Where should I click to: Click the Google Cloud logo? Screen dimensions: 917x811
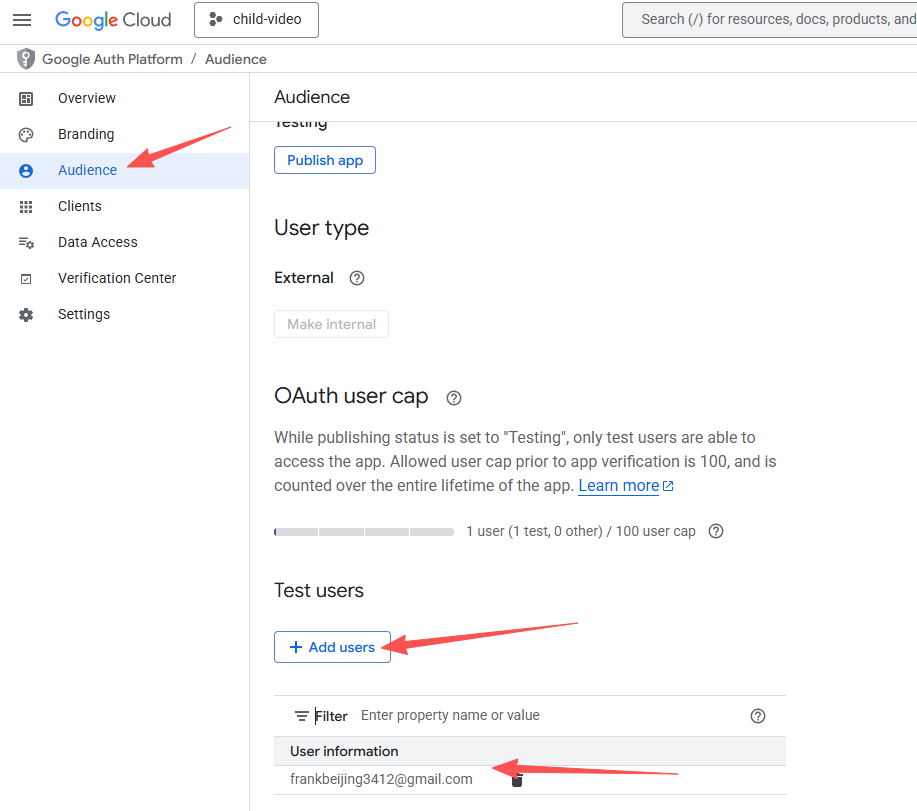pyautogui.click(x=113, y=20)
